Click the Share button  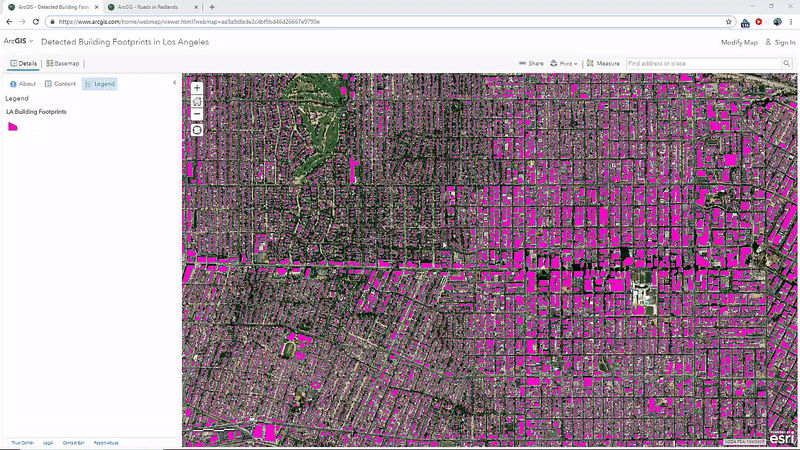point(531,64)
